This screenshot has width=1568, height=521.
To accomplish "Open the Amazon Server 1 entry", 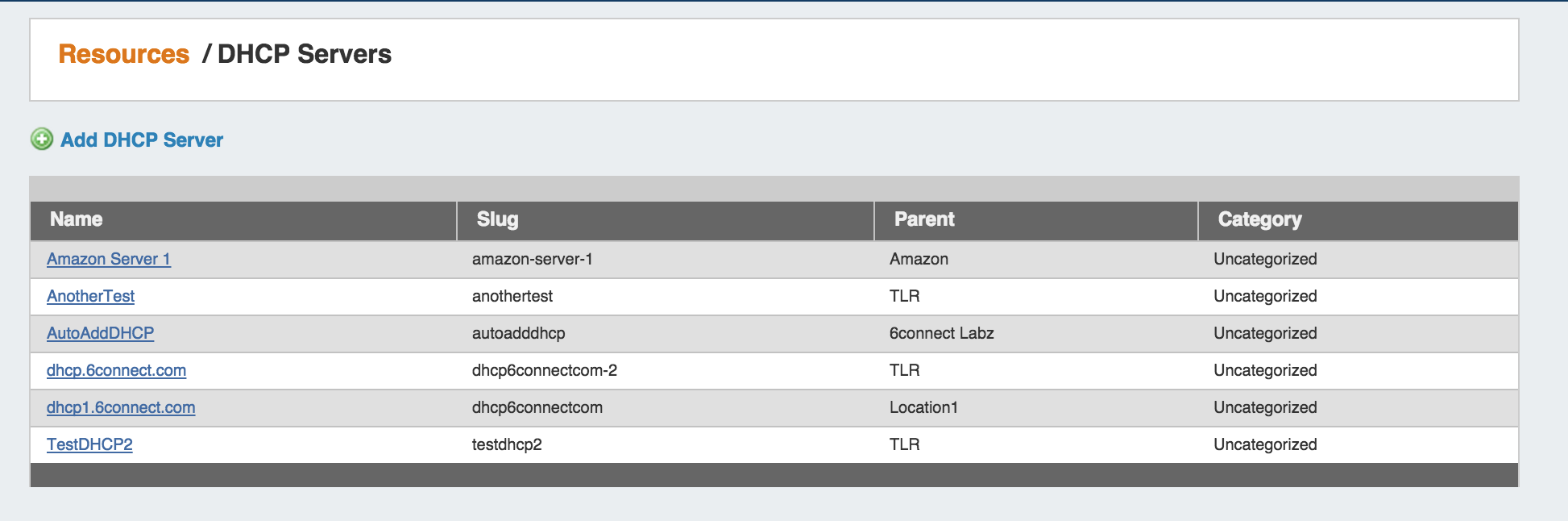I will (109, 259).
